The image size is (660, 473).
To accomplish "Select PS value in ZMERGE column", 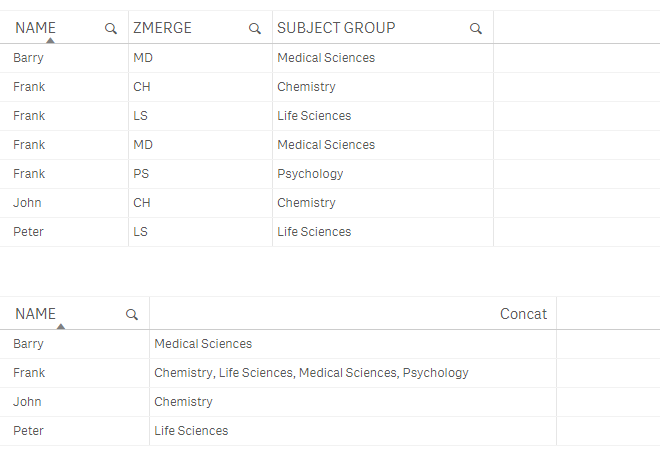I will [x=142, y=174].
